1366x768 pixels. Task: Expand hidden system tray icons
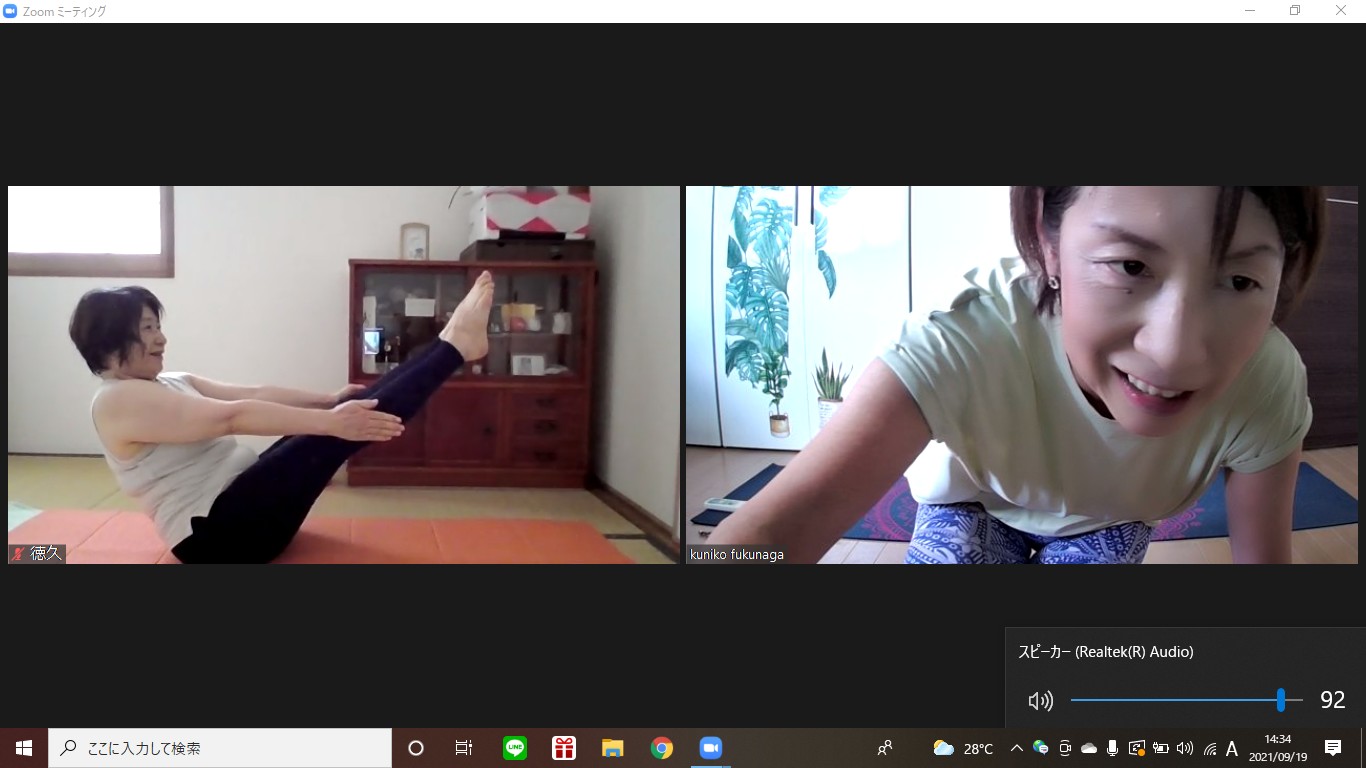tap(1017, 748)
